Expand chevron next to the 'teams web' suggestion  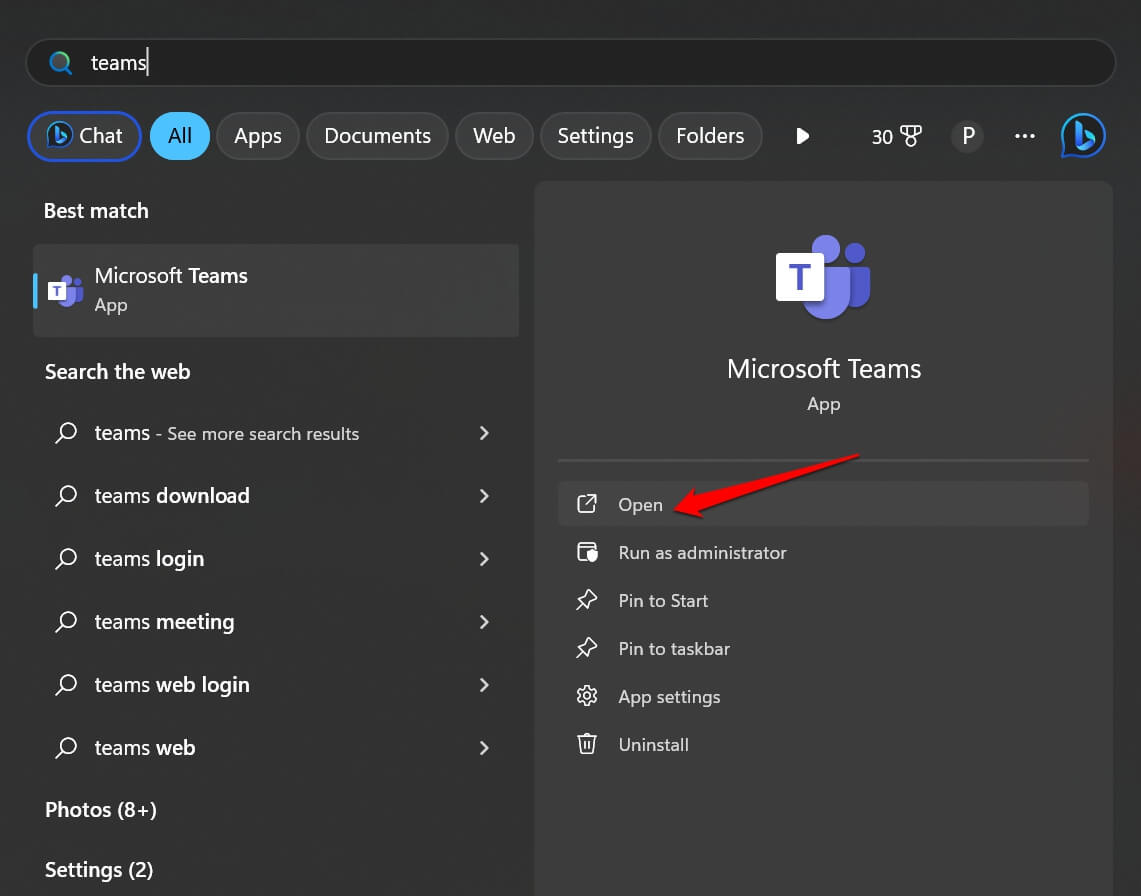(484, 748)
